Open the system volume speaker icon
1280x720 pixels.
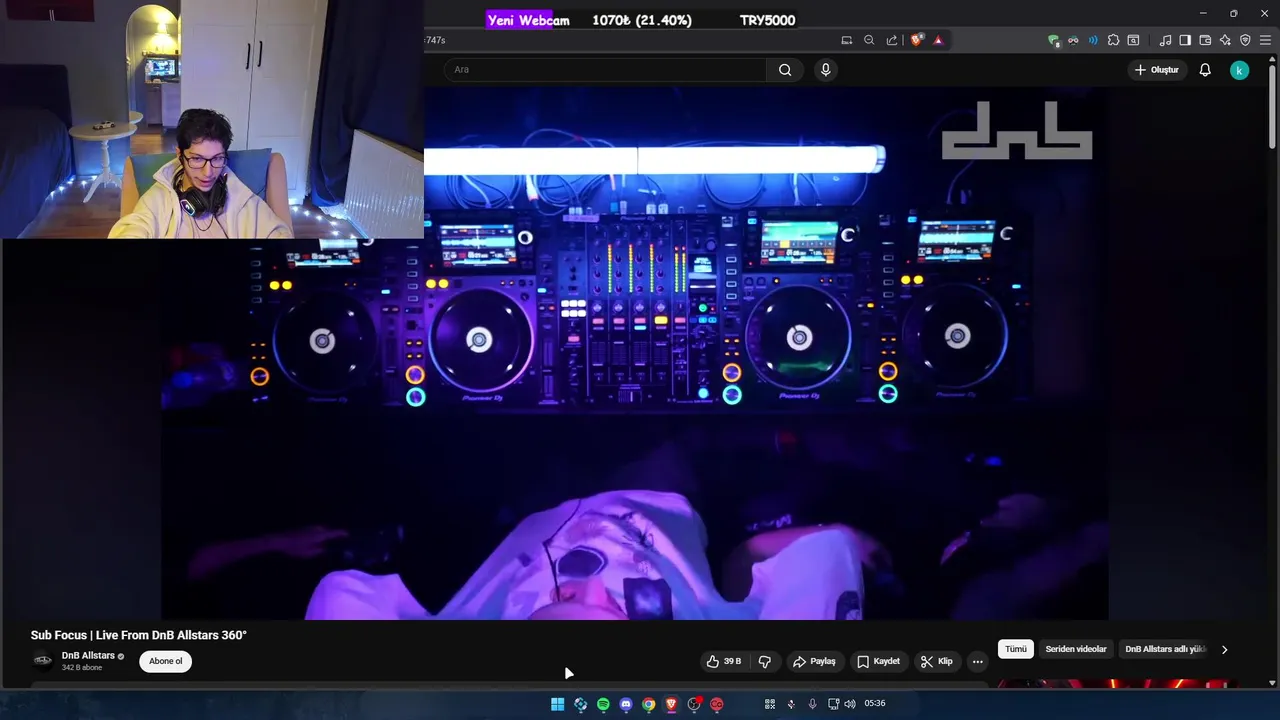[850, 704]
